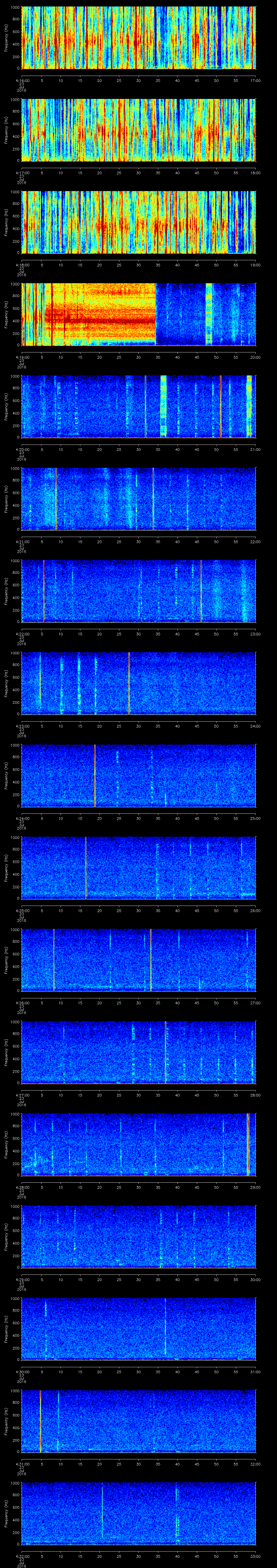The height and width of the screenshot is (1568, 277).
Task: Click the spectrogram panel starting at 4:18:00
Action: [139, 222]
